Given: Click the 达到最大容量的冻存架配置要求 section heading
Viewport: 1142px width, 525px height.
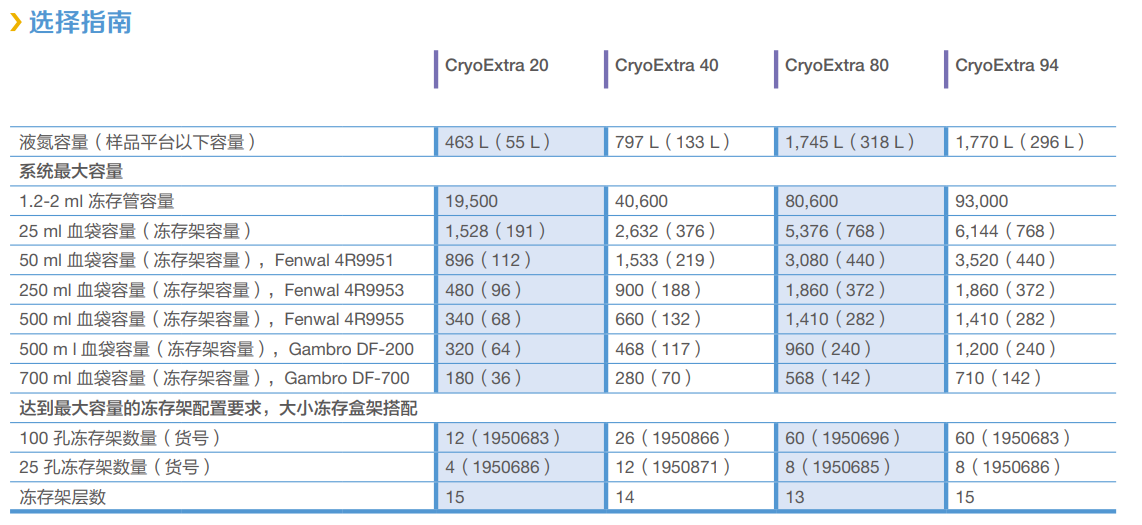Looking at the screenshot, I should pyautogui.click(x=215, y=408).
